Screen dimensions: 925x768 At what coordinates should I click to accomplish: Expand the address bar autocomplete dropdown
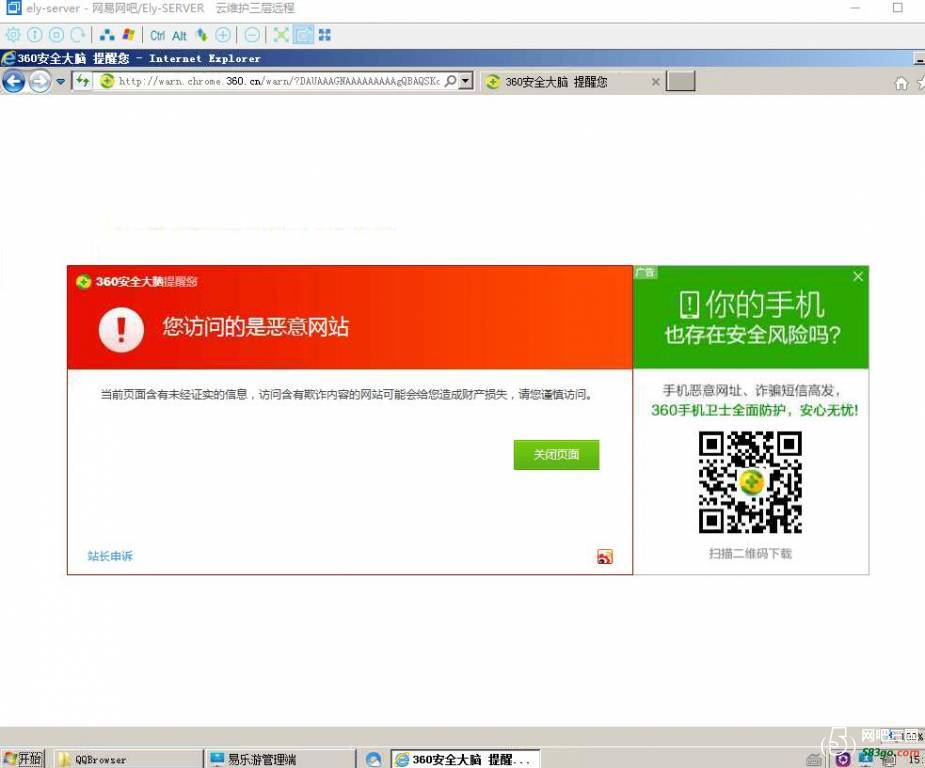[466, 81]
